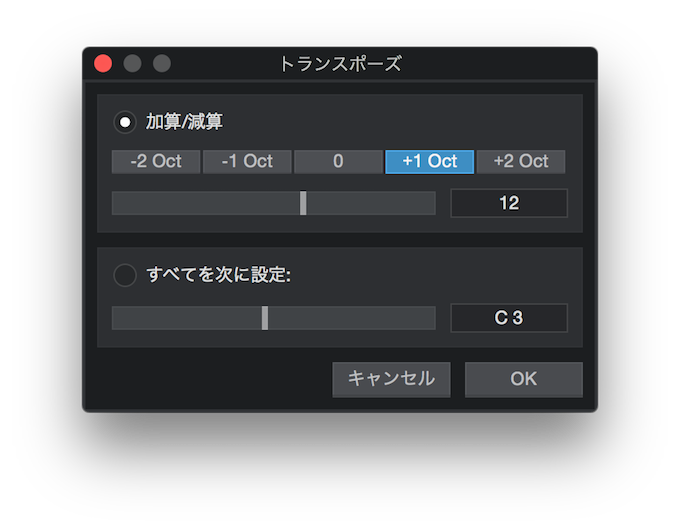Viewport: 680px width, 530px height.
Task: Click the トランスポーズ title text
Action: (340, 64)
